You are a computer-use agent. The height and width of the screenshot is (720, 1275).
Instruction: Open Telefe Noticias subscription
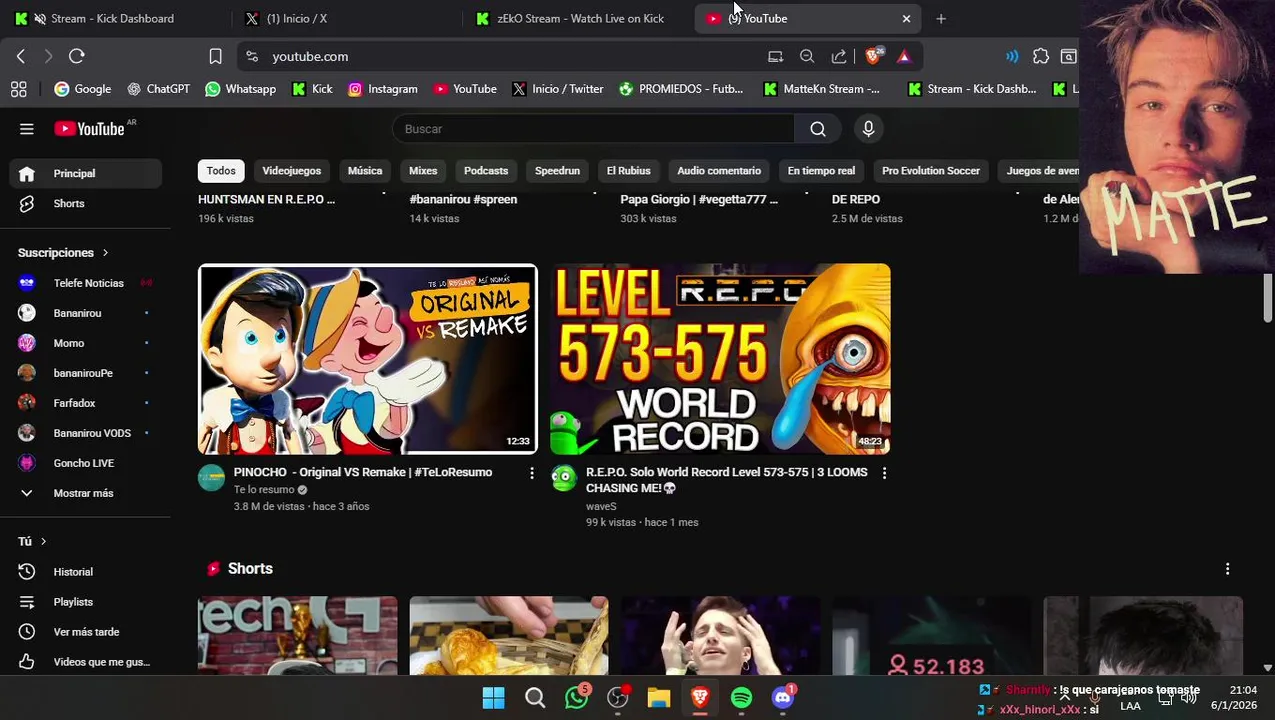86,283
